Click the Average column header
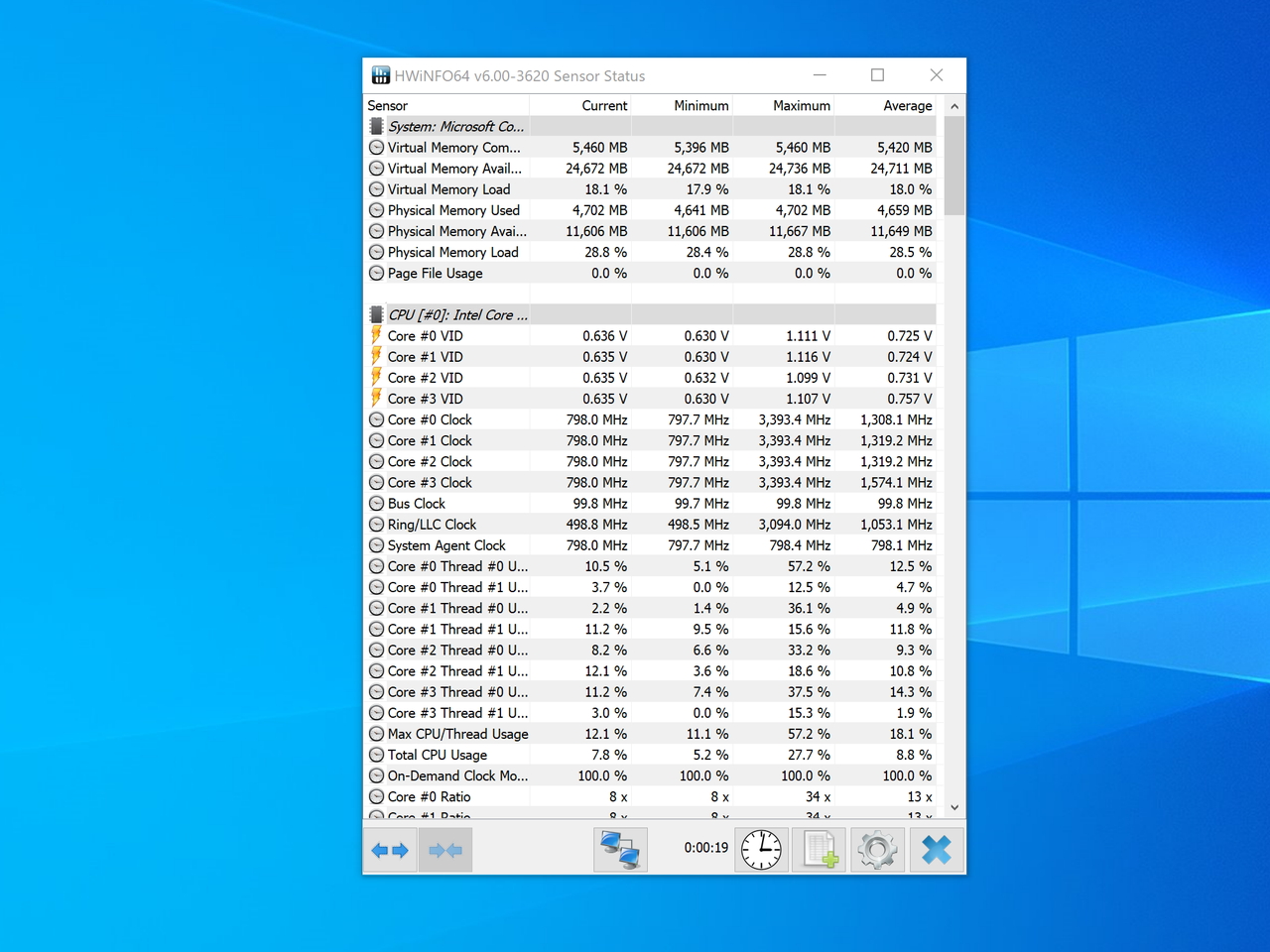Image resolution: width=1270 pixels, height=952 pixels. click(885, 105)
